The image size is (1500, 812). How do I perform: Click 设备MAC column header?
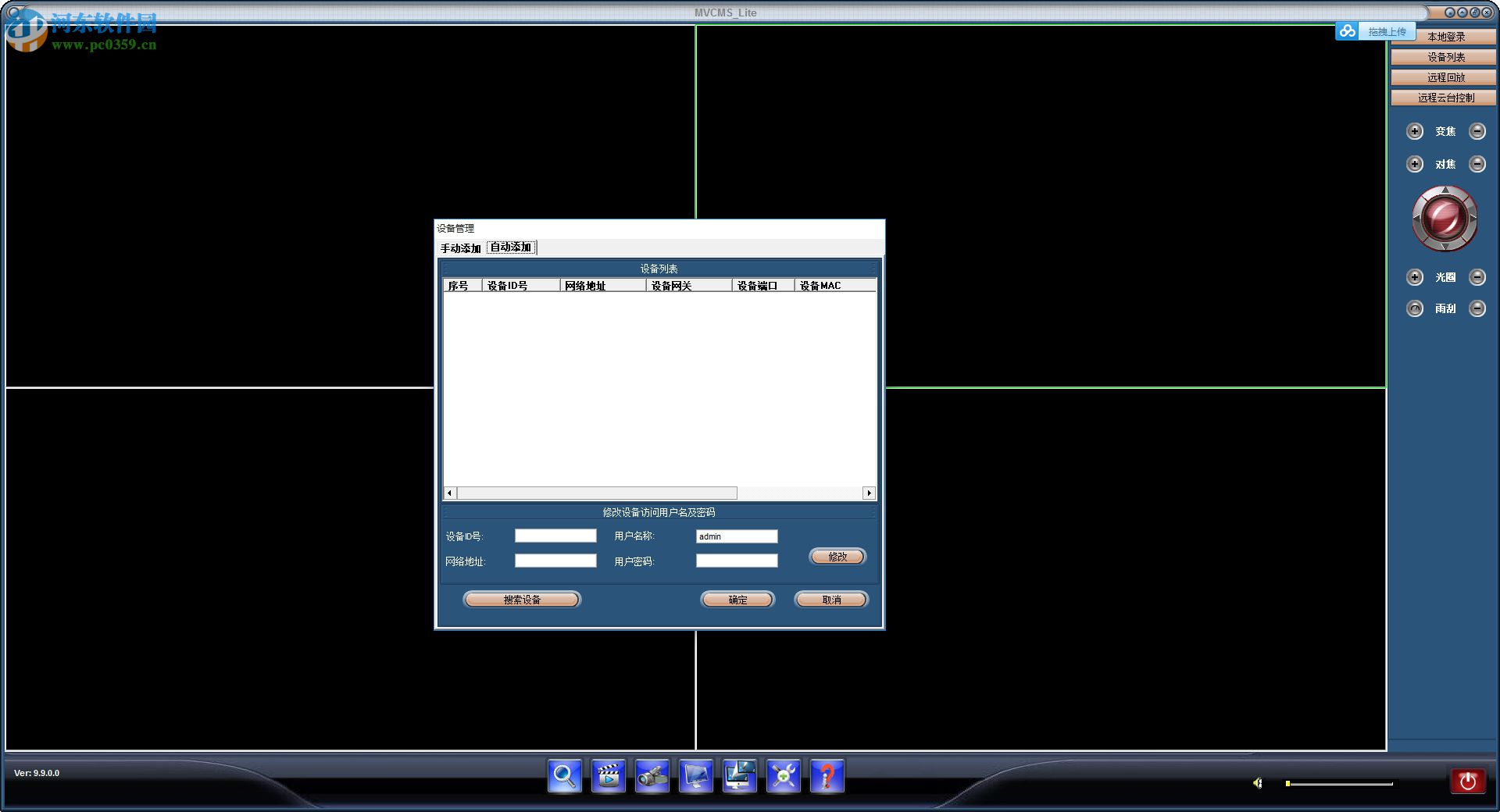click(x=835, y=286)
